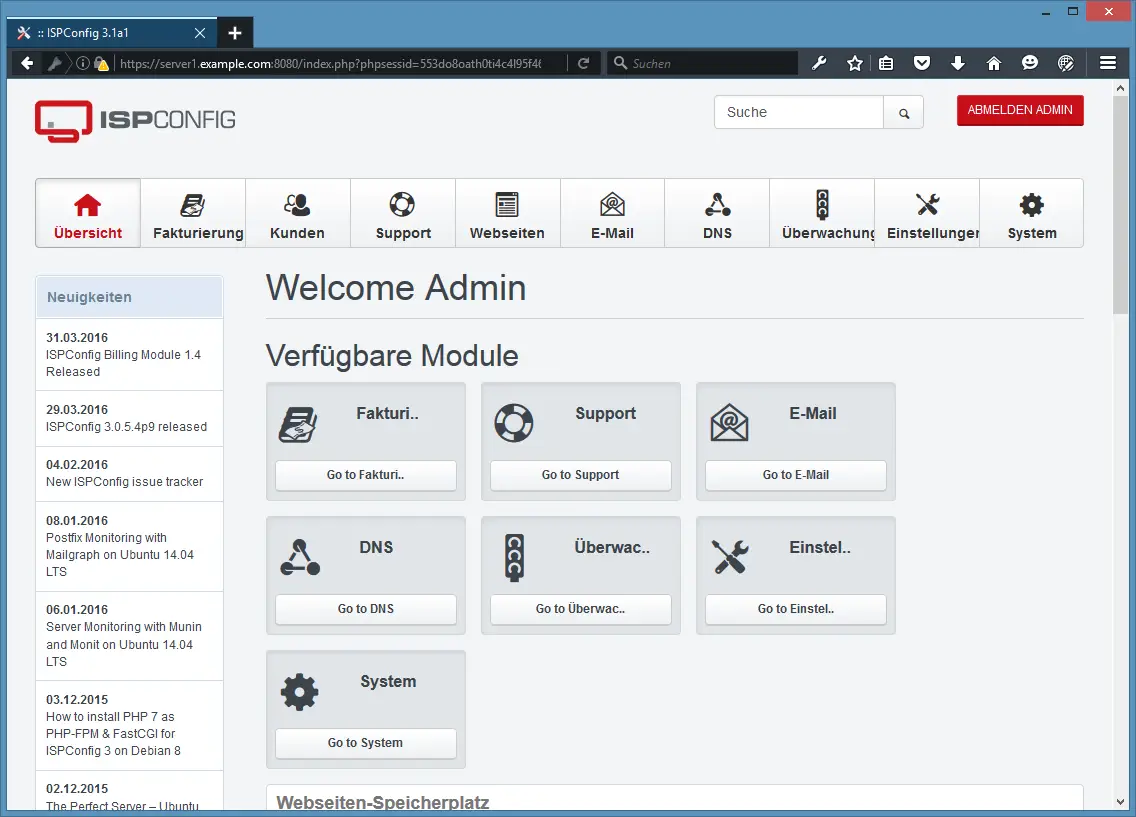Viewport: 1136px width, 817px height.
Task: Log out with ABMELDEN ADMIN button
Action: click(x=1020, y=110)
